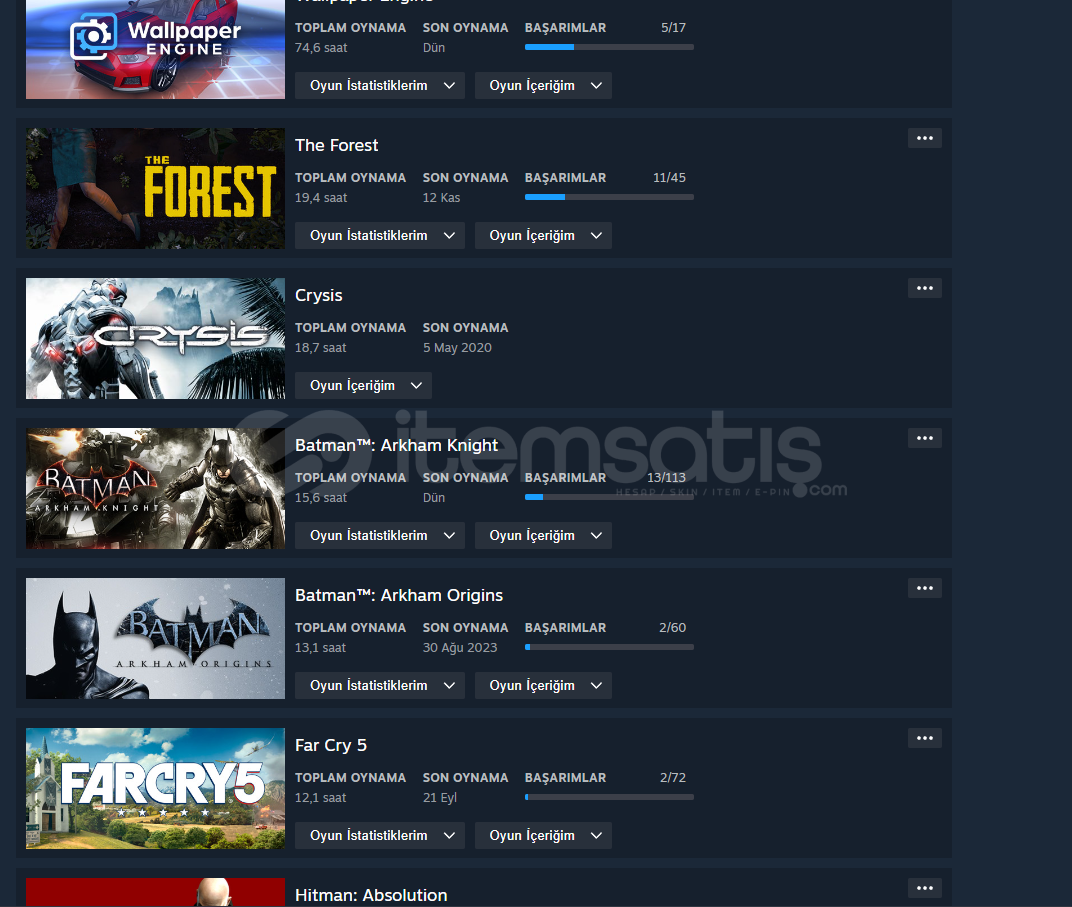The height and width of the screenshot is (907, 1072).
Task: Click the 2/60 achievements count
Action: (x=673, y=627)
